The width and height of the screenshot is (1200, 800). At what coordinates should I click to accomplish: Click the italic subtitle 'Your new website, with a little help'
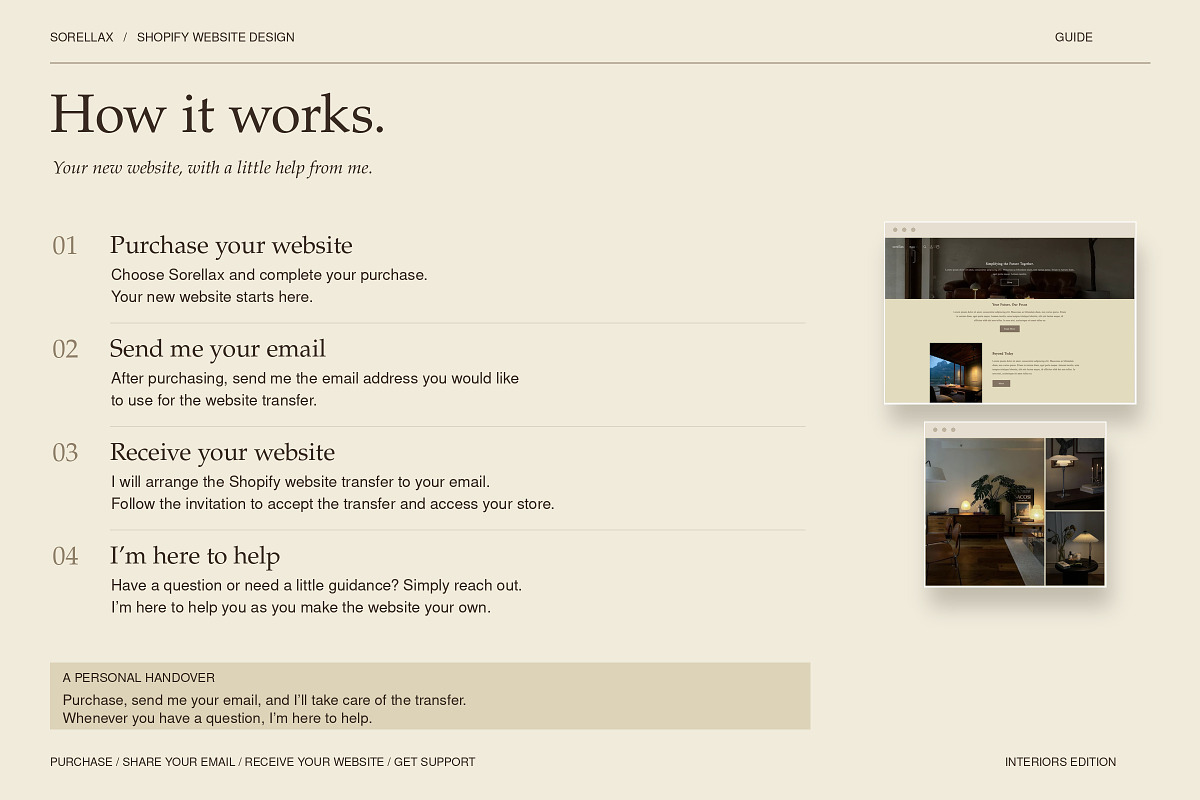[x=212, y=168]
